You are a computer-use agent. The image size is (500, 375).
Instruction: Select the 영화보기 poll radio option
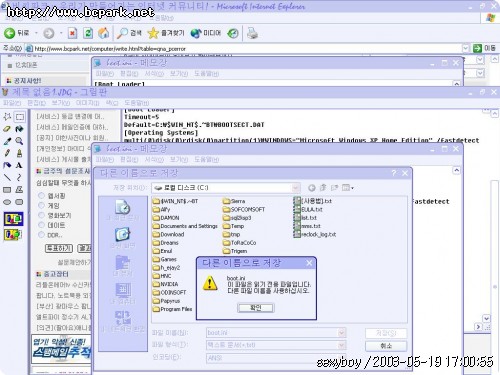(x=41, y=215)
